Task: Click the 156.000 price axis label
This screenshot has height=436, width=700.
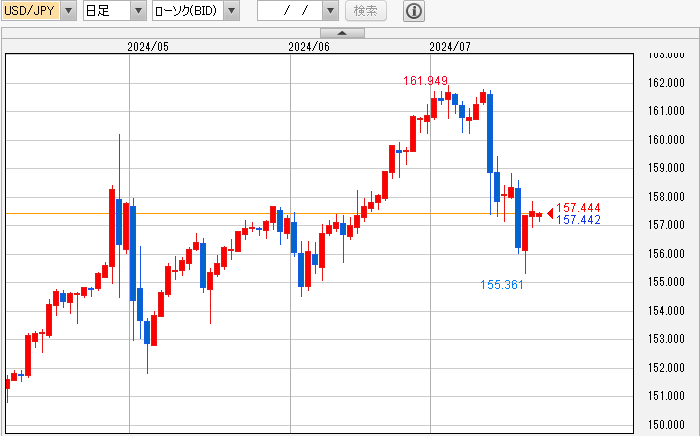Action: click(666, 254)
